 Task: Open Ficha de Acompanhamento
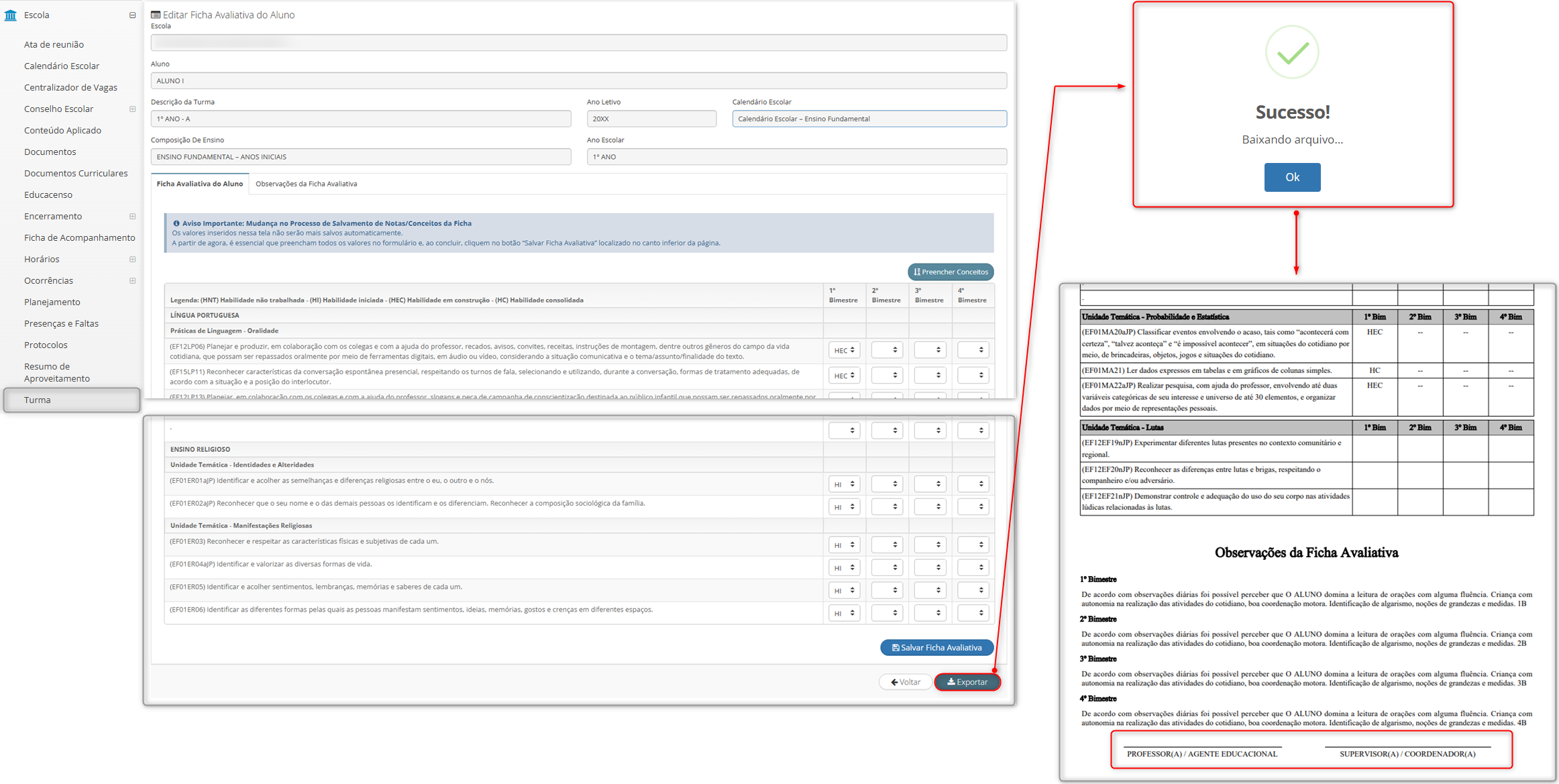tap(80, 237)
